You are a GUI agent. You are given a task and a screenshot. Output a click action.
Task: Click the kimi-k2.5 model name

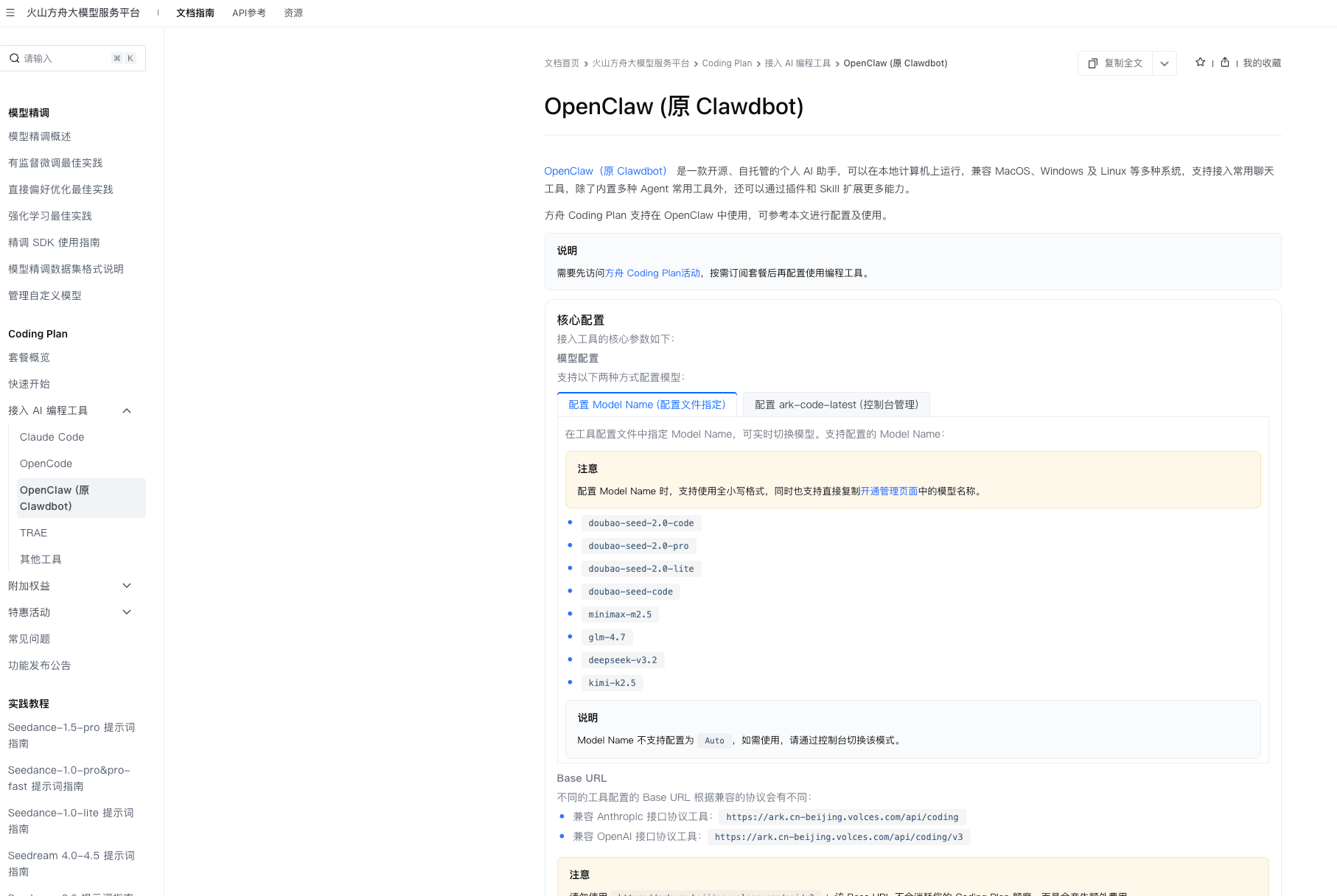pos(612,683)
